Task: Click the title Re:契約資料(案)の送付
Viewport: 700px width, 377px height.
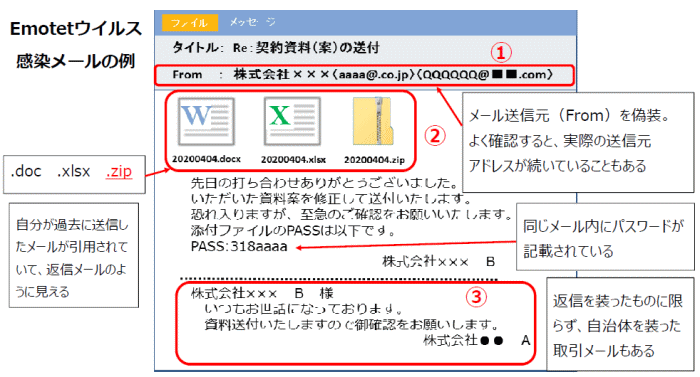Action: (306, 47)
